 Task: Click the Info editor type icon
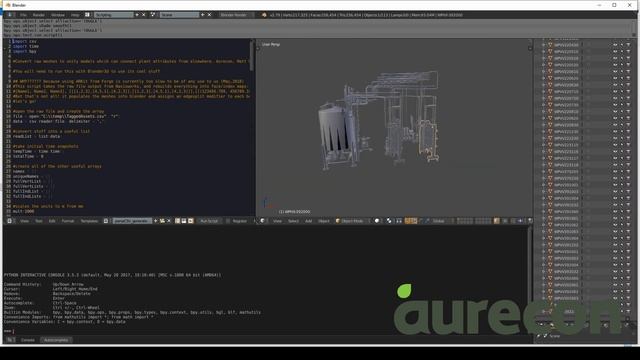coord(10,15)
